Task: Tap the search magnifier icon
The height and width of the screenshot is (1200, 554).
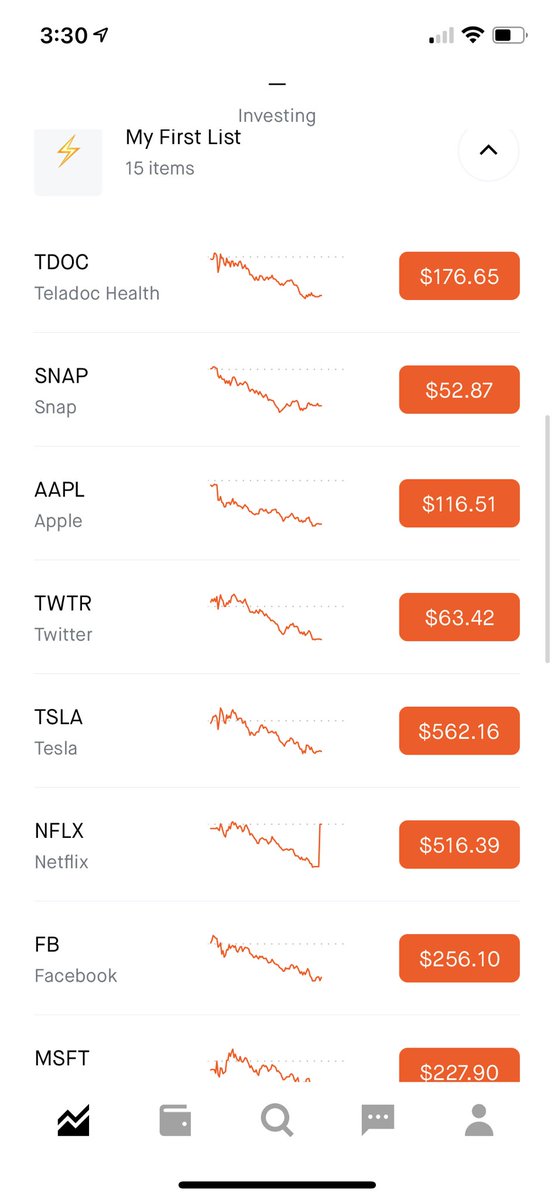Action: (277, 1120)
